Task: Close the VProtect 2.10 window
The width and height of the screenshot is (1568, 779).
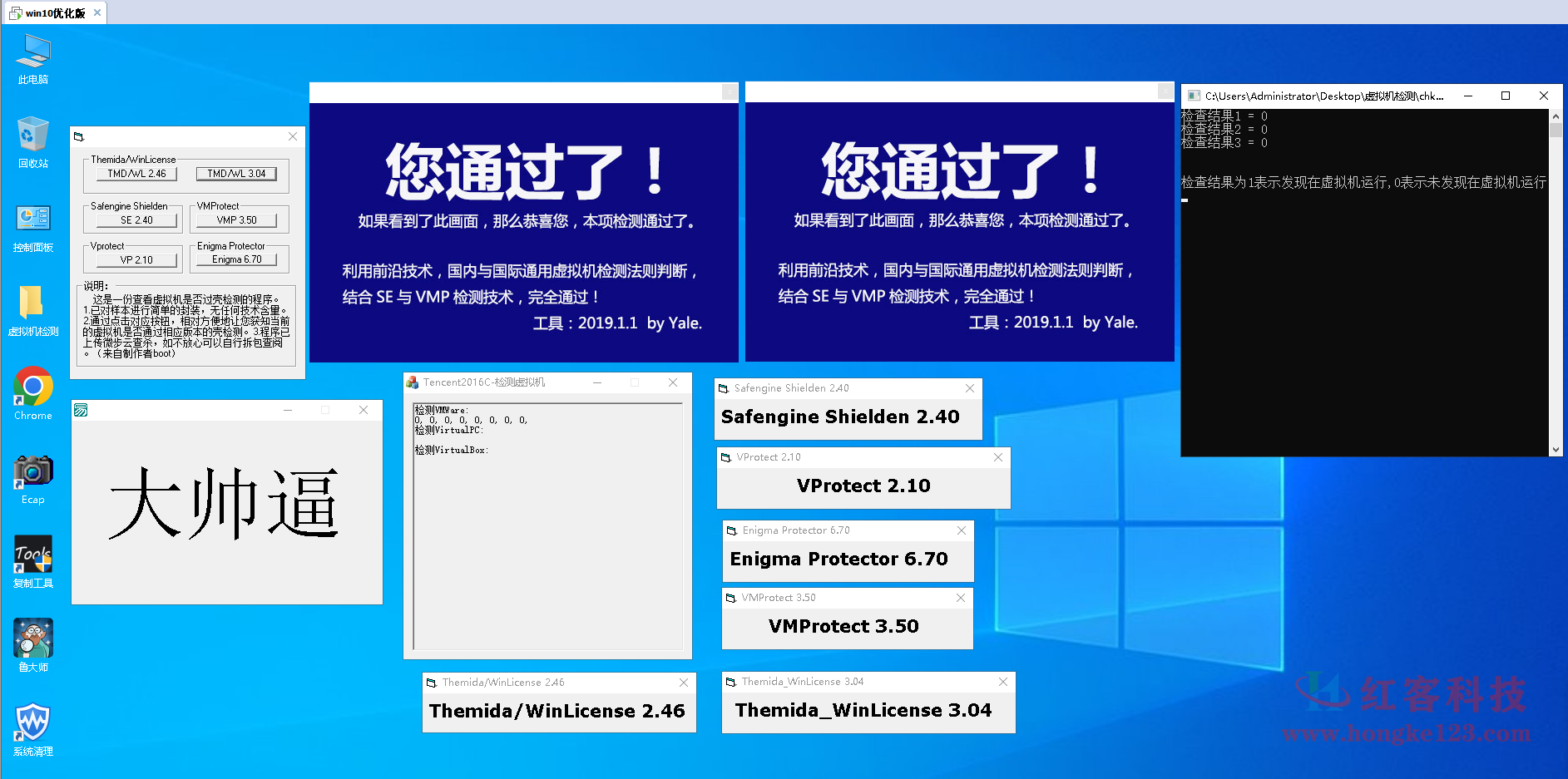Action: (x=998, y=457)
